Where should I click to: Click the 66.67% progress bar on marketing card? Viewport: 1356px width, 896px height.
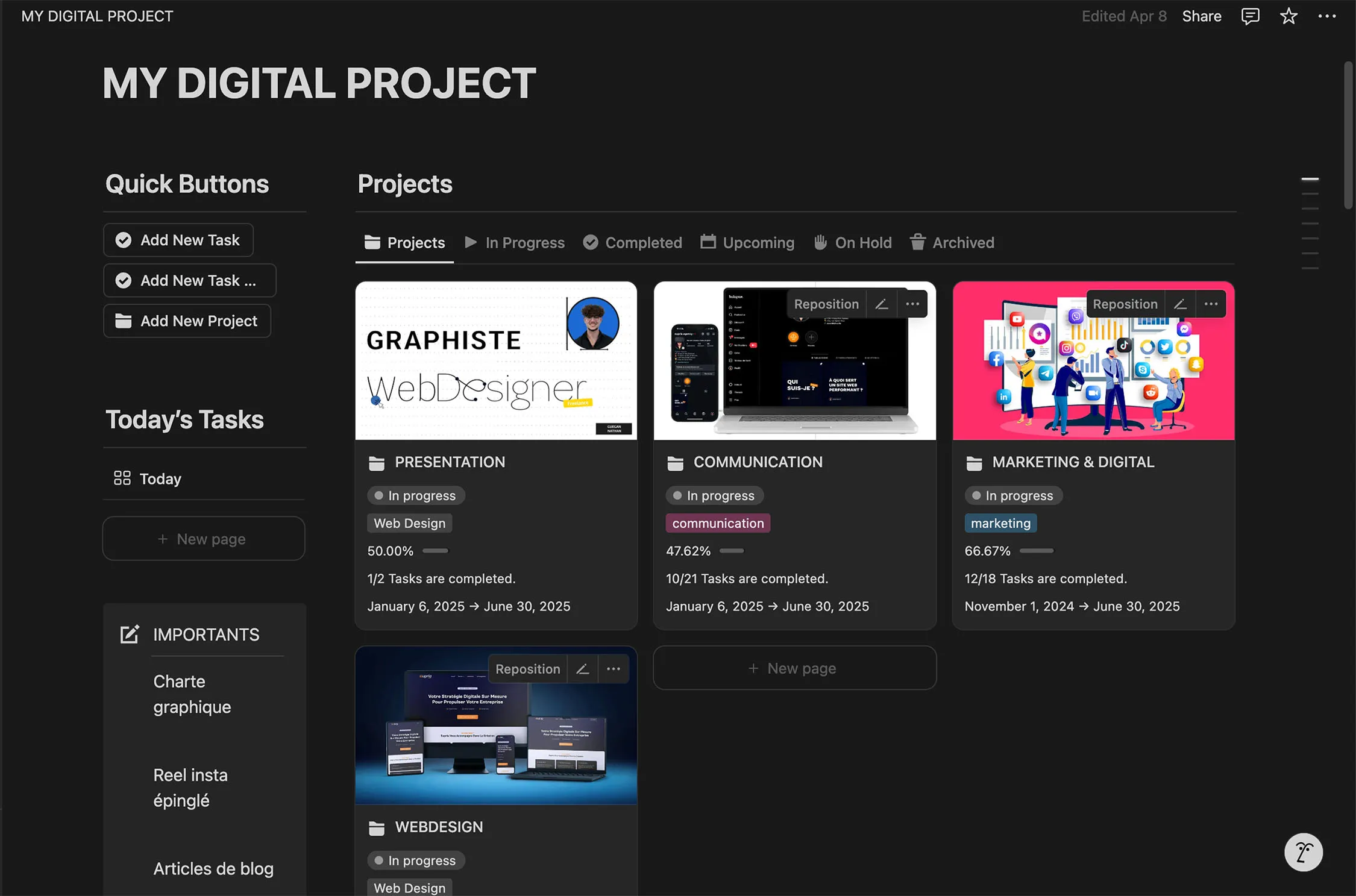1037,551
